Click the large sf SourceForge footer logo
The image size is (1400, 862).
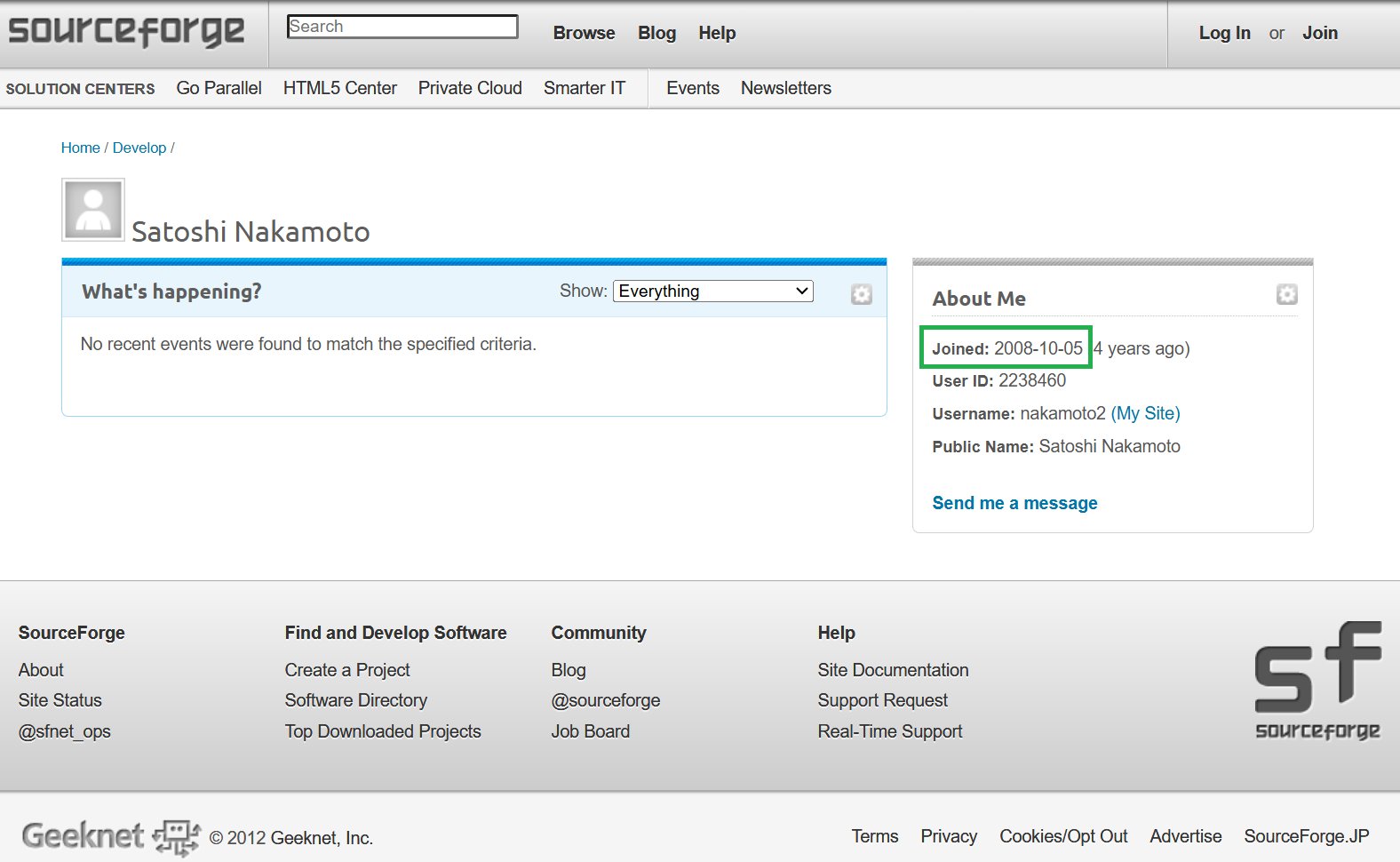click(x=1317, y=681)
